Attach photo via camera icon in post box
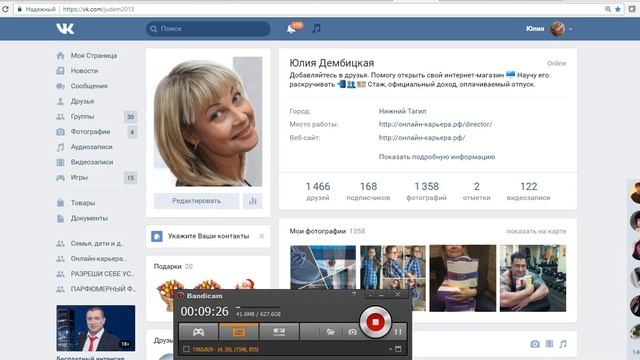Viewport: 640px width, 360px height. (x=535, y=344)
